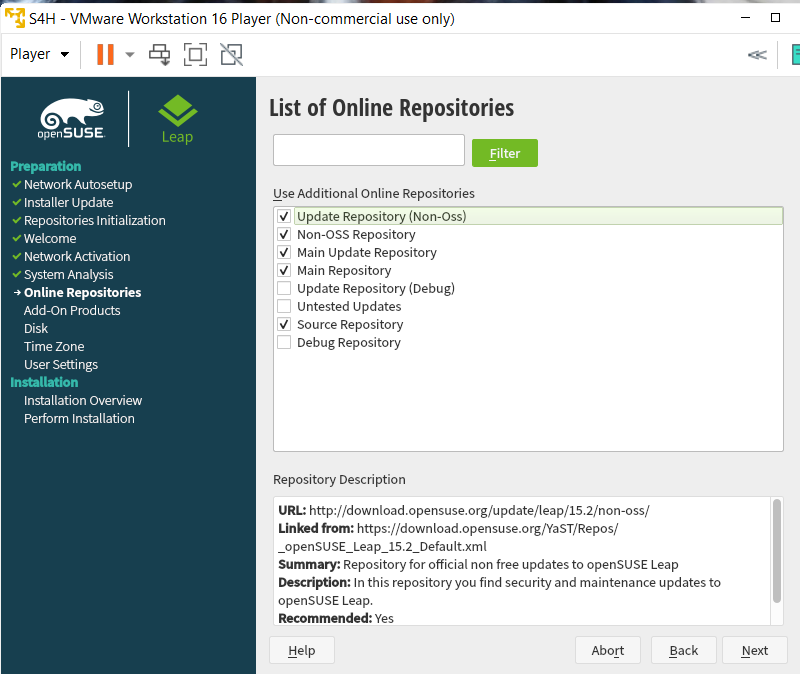Enable the Update Repository (Debug) checkbox
800x674 pixels.
pos(284,288)
